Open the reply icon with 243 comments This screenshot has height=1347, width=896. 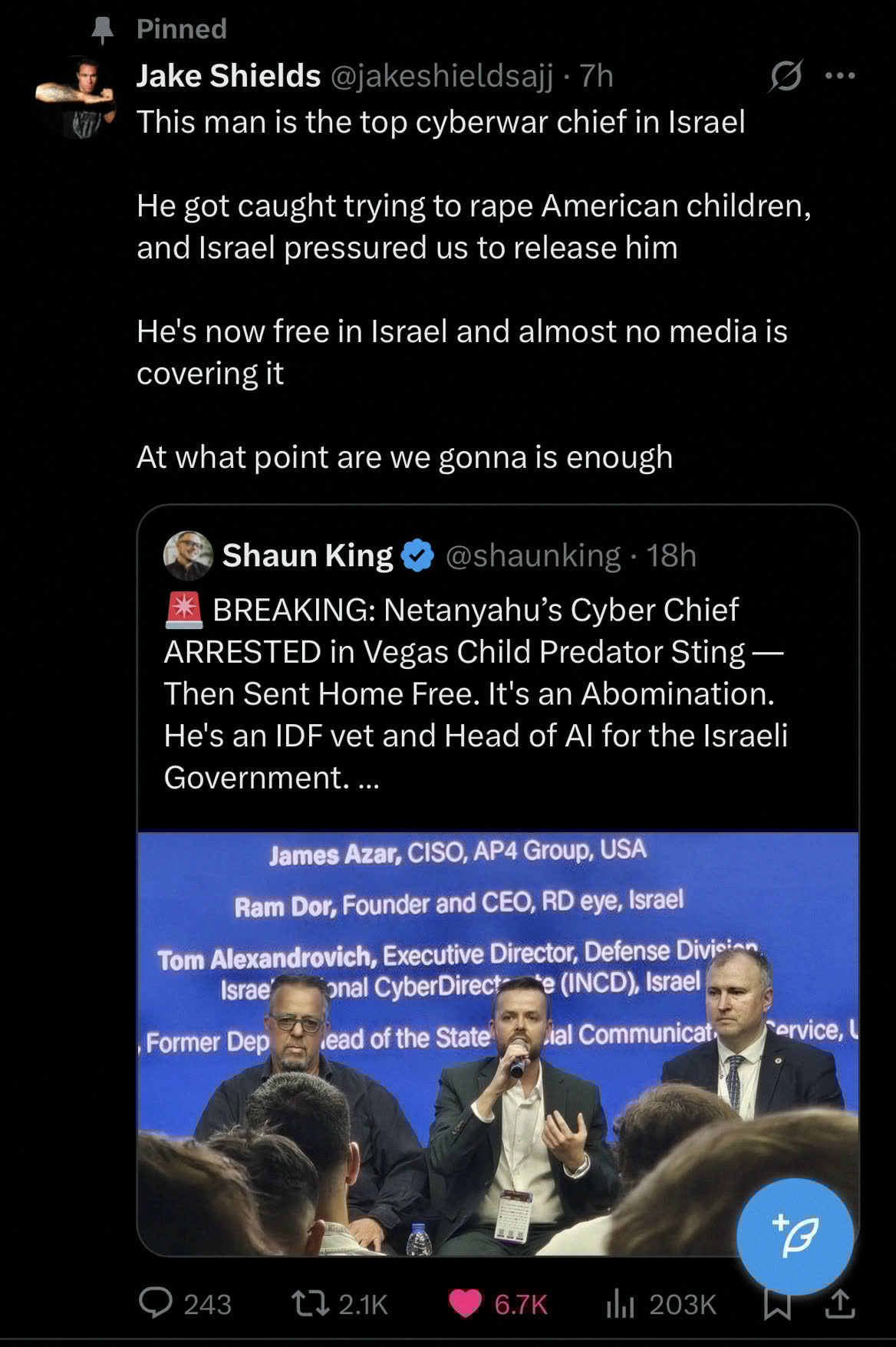pos(156,1303)
